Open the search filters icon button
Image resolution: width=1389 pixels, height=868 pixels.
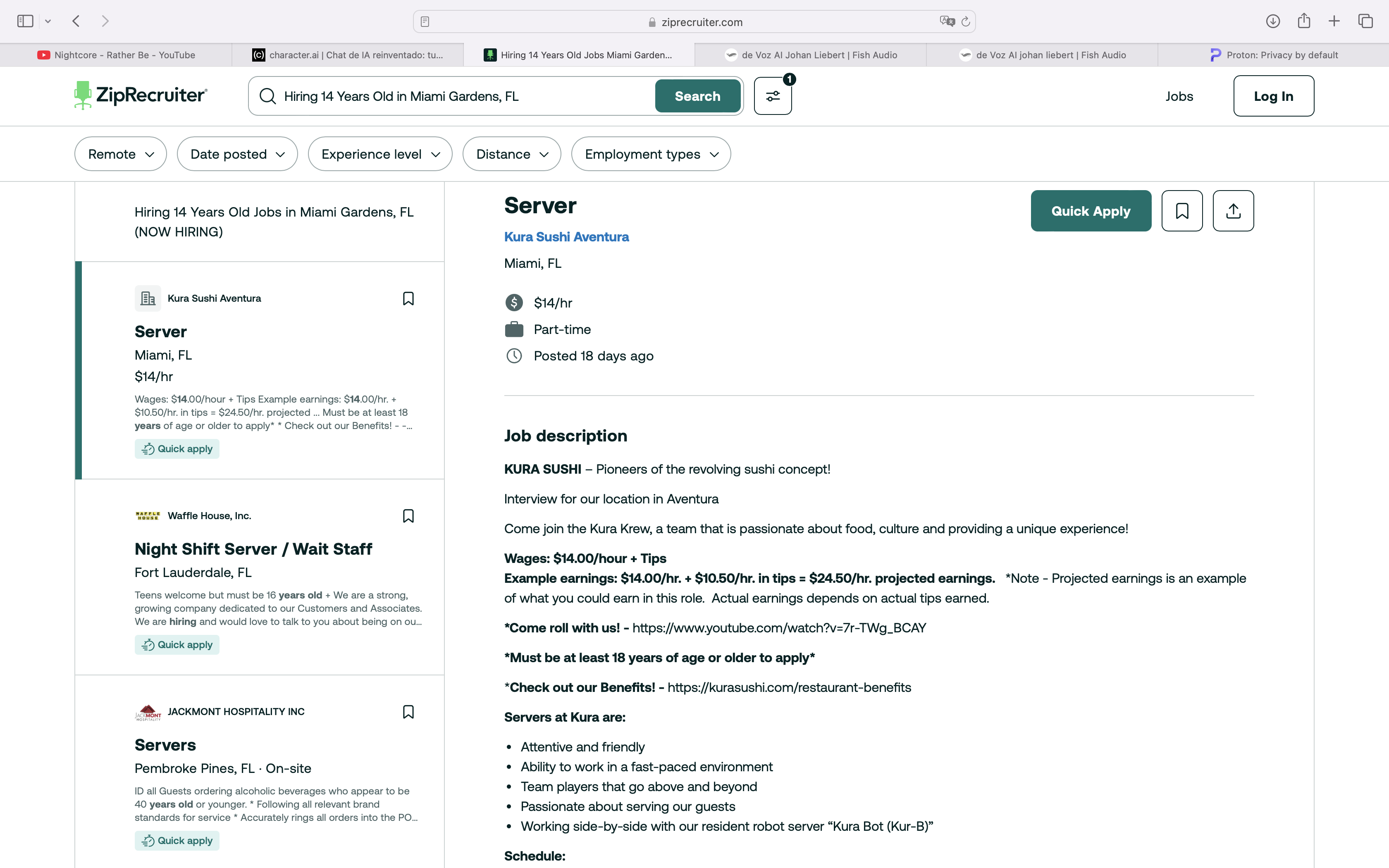click(773, 96)
